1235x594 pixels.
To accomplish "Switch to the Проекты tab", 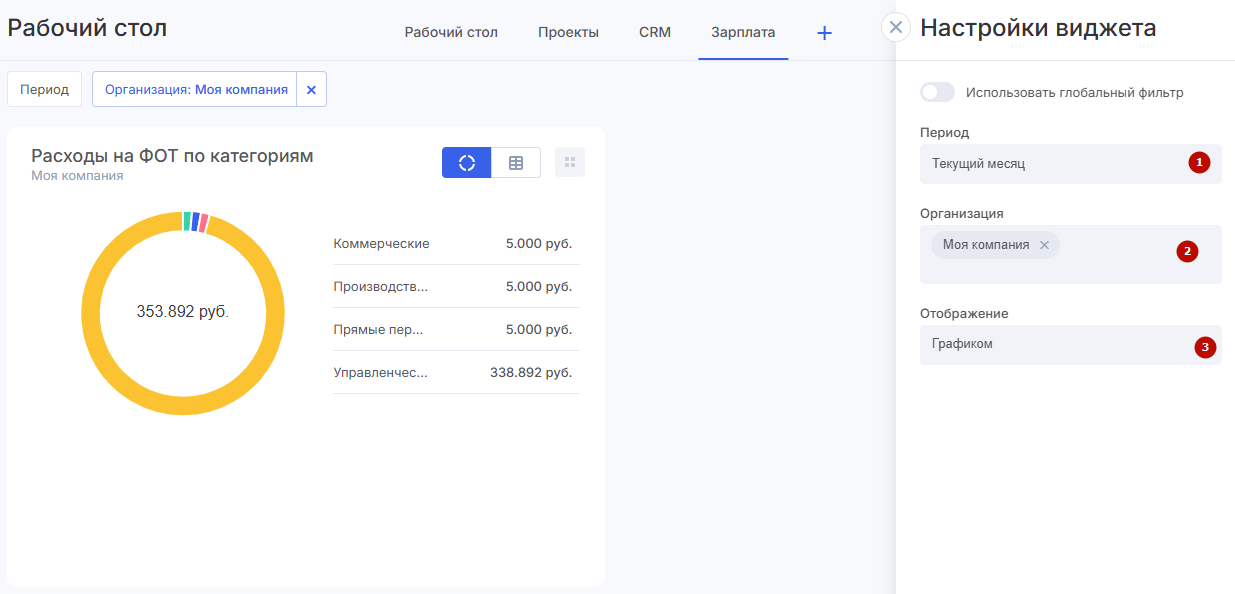I will point(568,32).
